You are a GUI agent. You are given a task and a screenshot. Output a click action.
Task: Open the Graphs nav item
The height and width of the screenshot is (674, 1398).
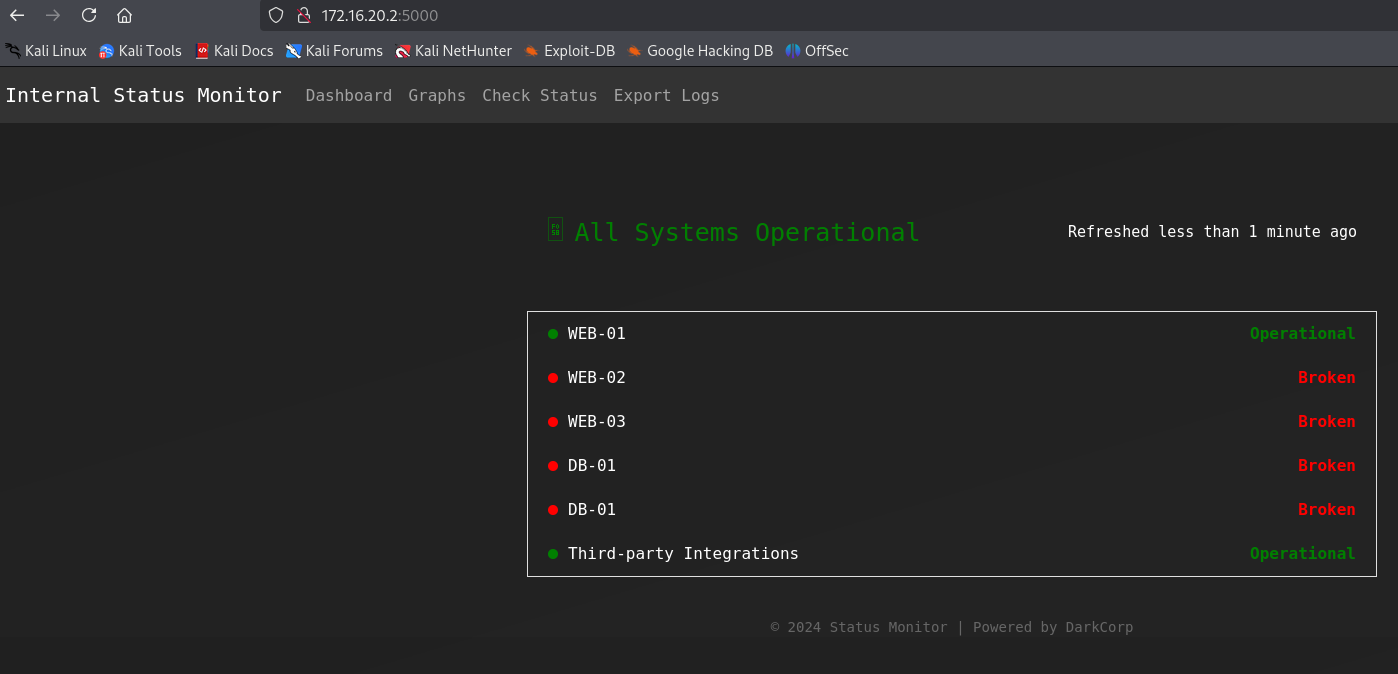pyautogui.click(x=437, y=95)
